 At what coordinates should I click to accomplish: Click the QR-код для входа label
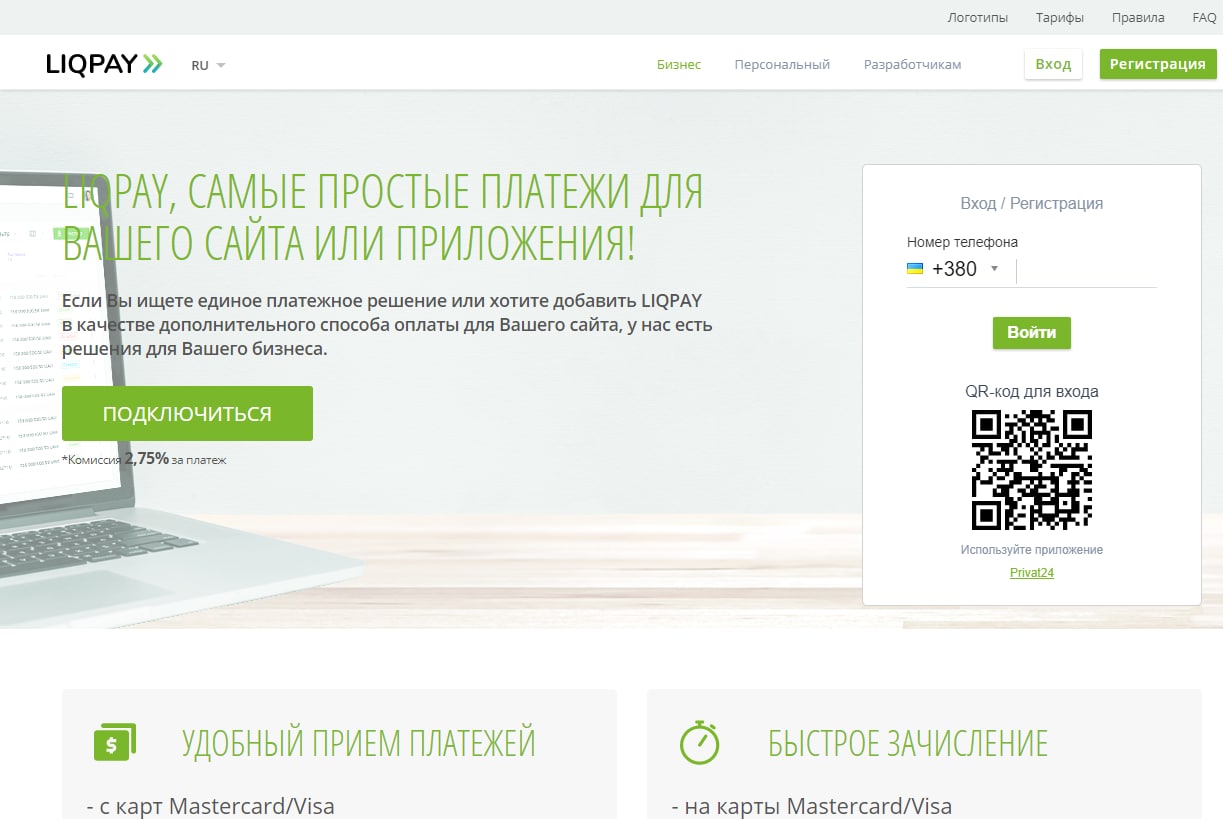pyautogui.click(x=1032, y=391)
